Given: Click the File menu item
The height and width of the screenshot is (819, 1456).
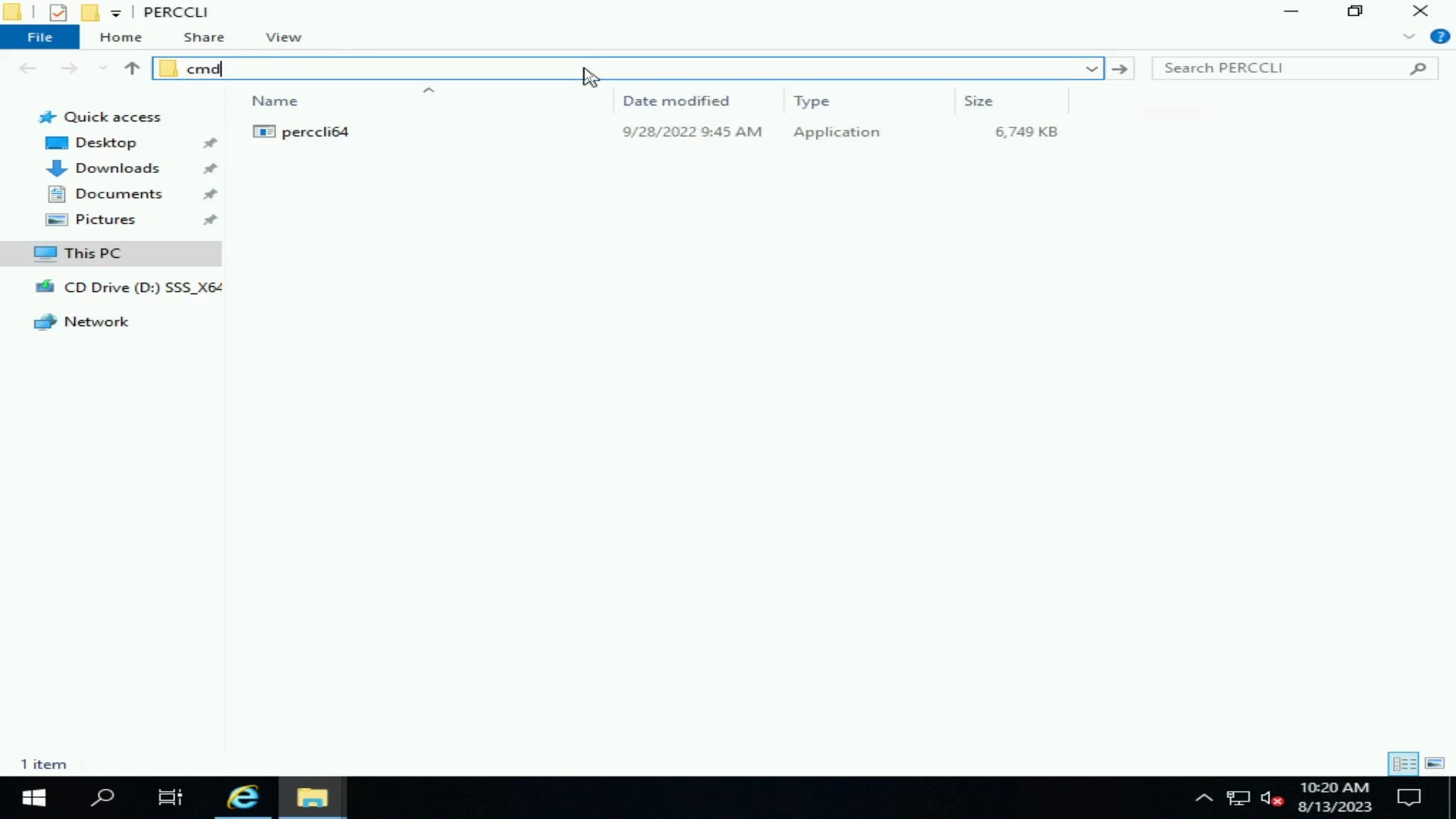Looking at the screenshot, I should tap(39, 36).
